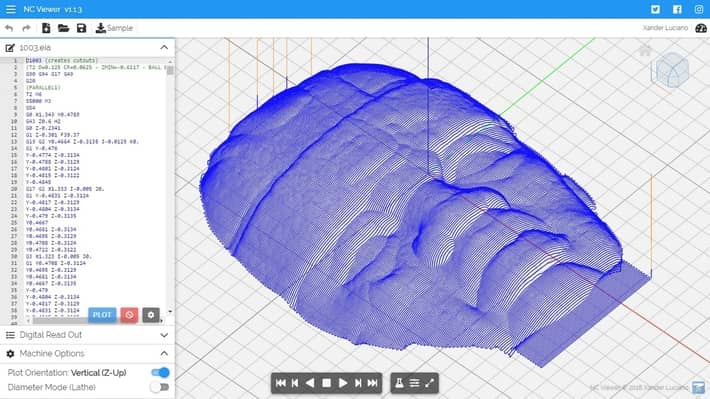This screenshot has height=399, width=710.
Task: Collapse the 1003.ela editor panel
Action: (x=164, y=47)
